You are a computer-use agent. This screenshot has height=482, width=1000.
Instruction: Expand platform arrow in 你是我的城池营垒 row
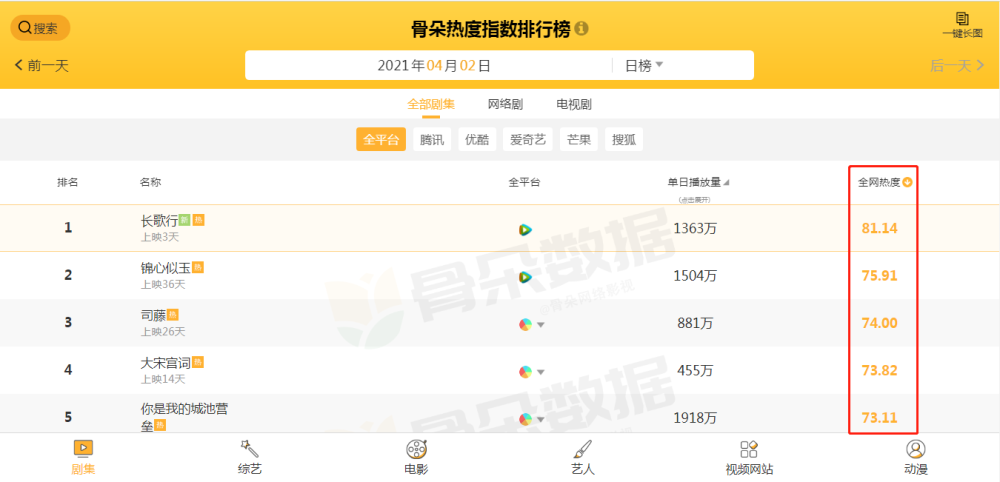541,419
